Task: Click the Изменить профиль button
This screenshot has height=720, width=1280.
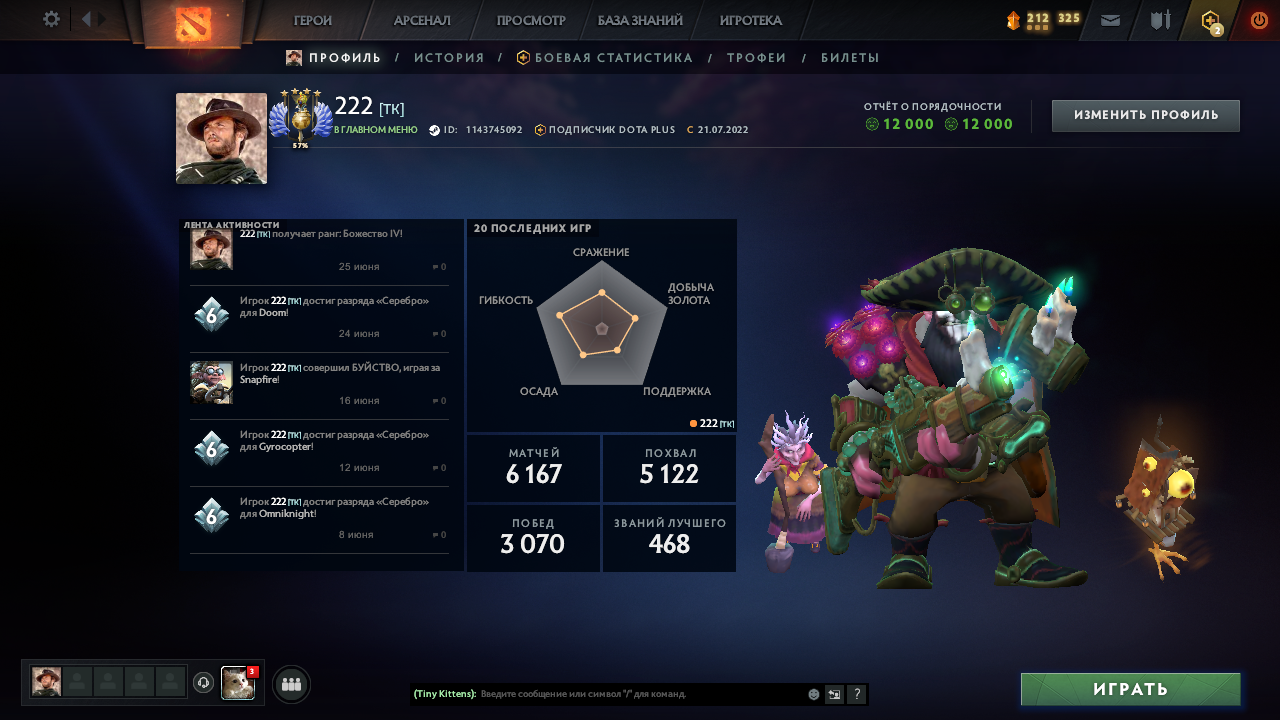Action: [x=1146, y=116]
